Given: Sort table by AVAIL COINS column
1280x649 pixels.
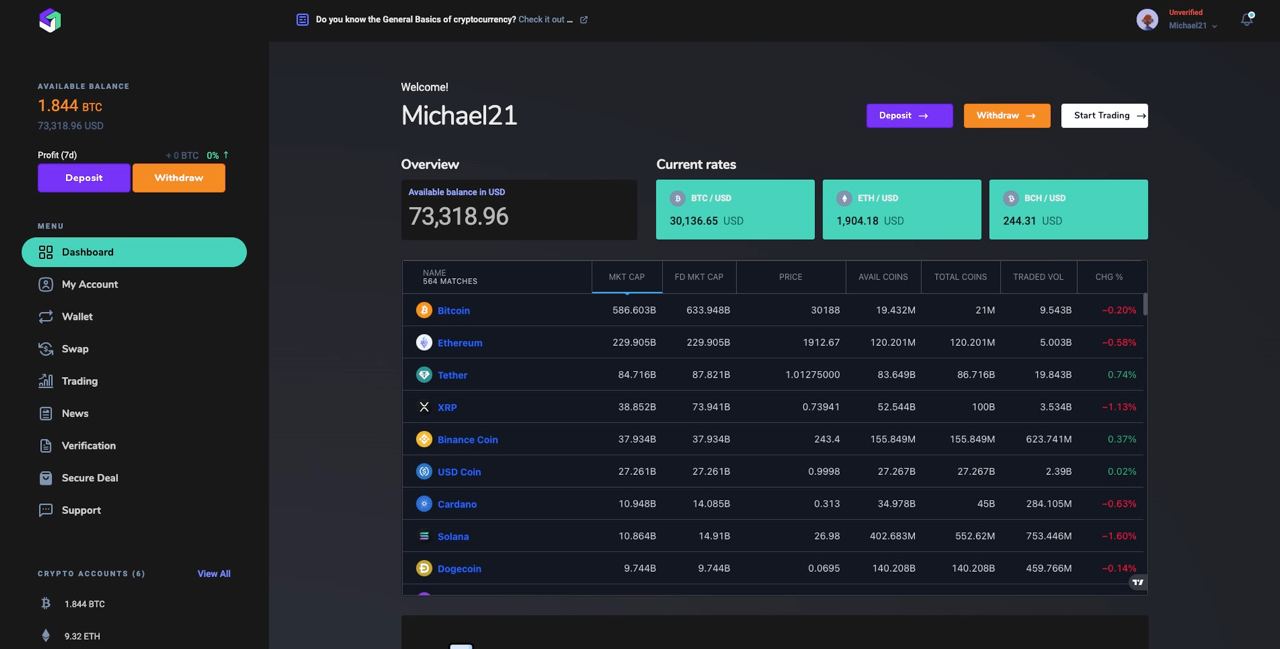Looking at the screenshot, I should click(883, 277).
